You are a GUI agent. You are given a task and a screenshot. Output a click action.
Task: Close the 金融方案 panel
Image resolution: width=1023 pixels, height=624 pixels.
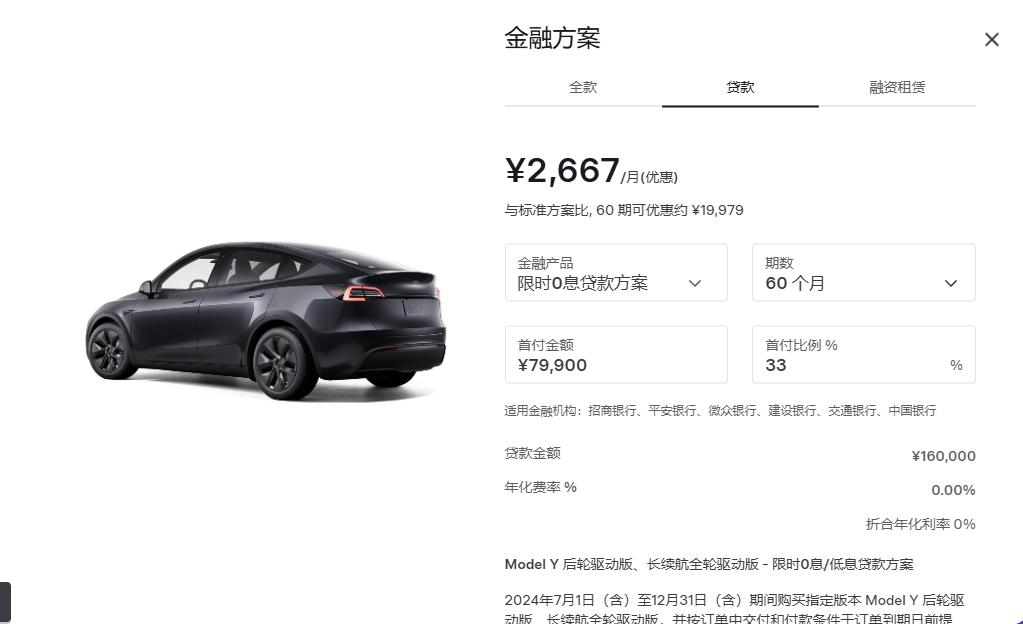point(992,40)
